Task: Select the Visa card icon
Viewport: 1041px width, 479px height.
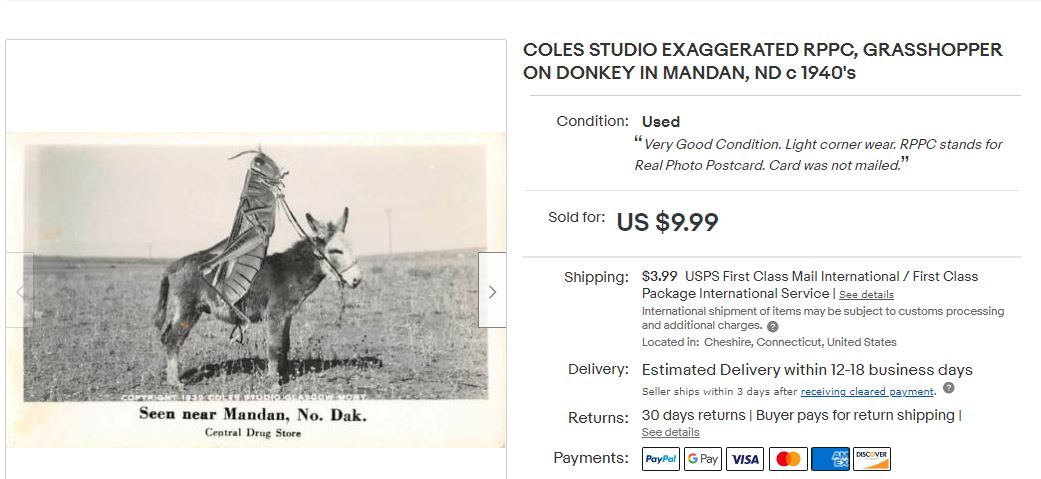Action: [x=745, y=459]
